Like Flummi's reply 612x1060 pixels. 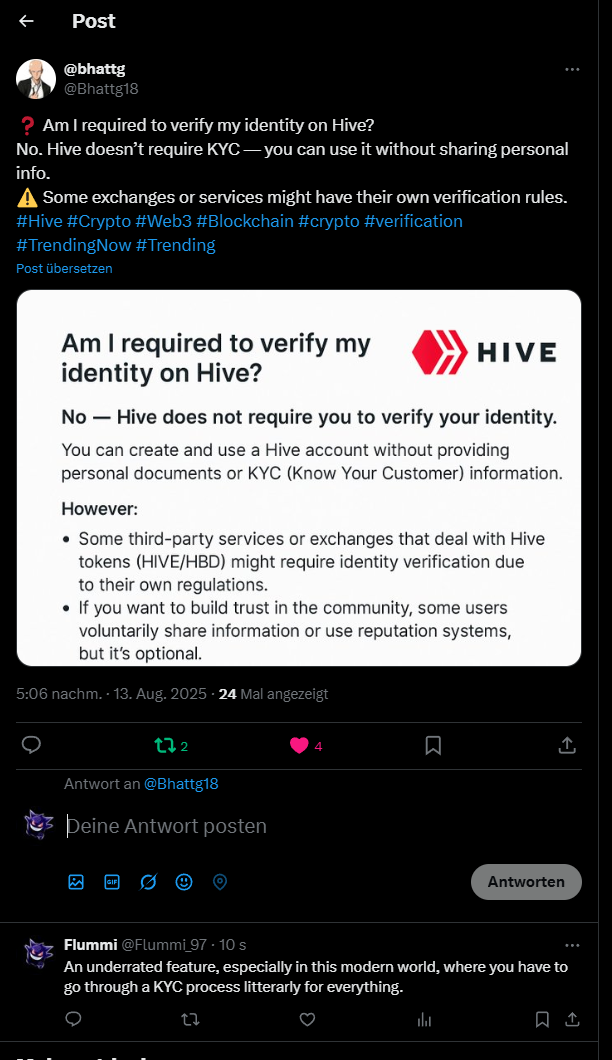(307, 1019)
